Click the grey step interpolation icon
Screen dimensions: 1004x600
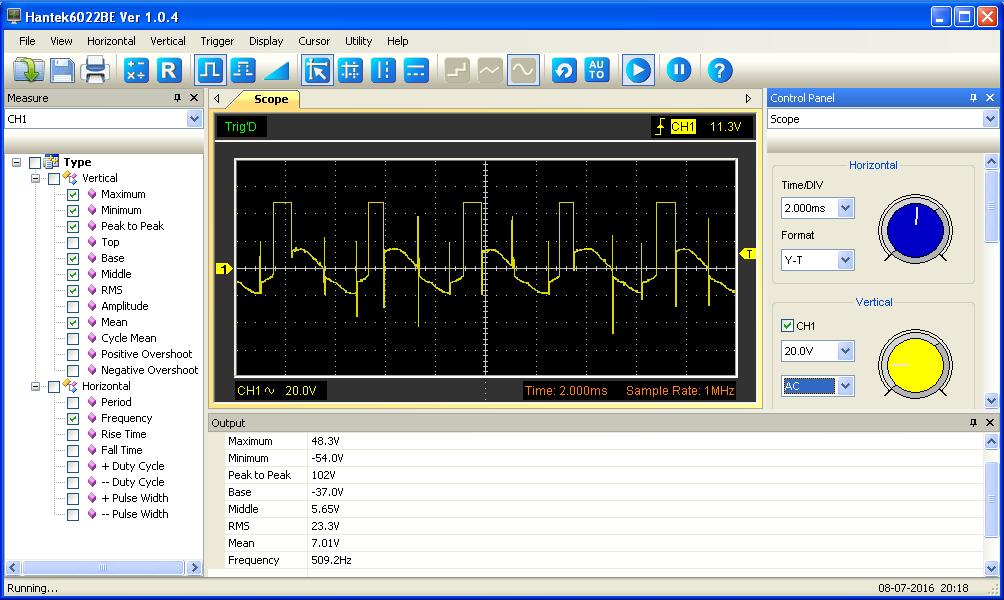(457, 70)
